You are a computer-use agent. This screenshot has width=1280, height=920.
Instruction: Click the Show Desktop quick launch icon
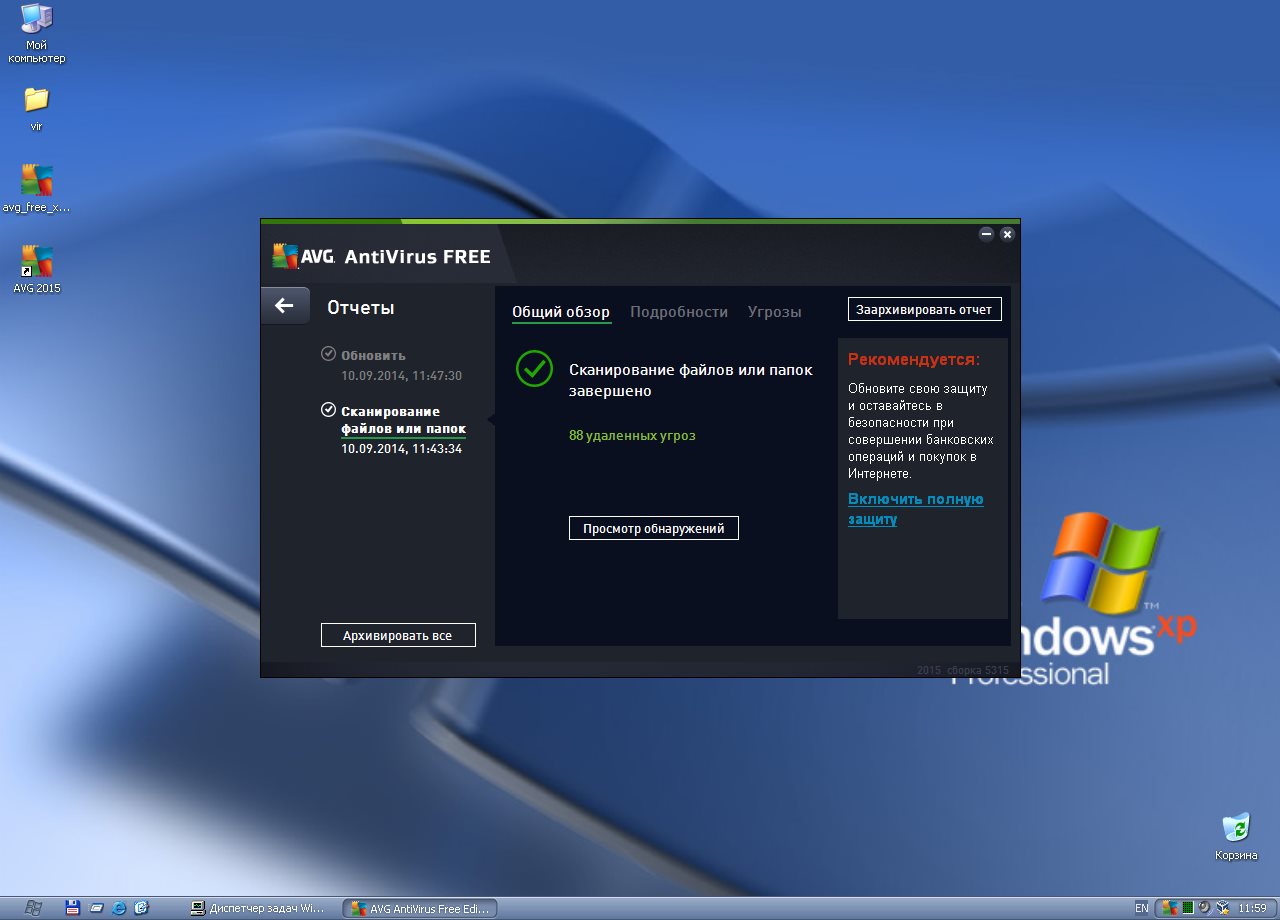tap(97, 908)
